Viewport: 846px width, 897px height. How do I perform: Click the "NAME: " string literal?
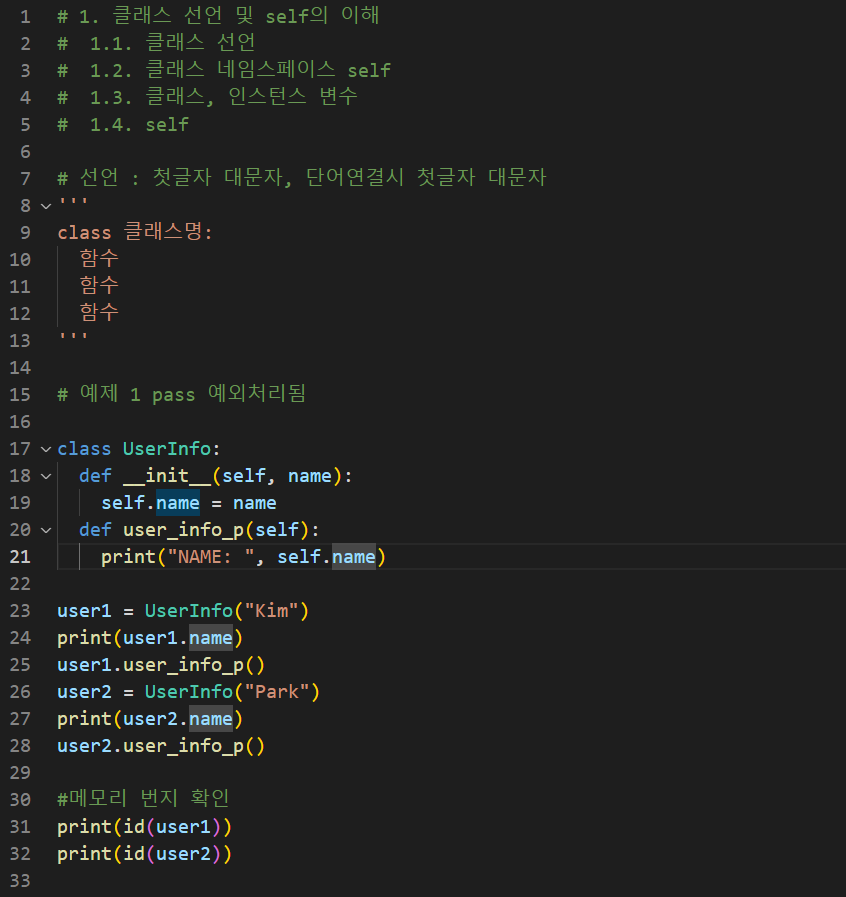coord(210,557)
